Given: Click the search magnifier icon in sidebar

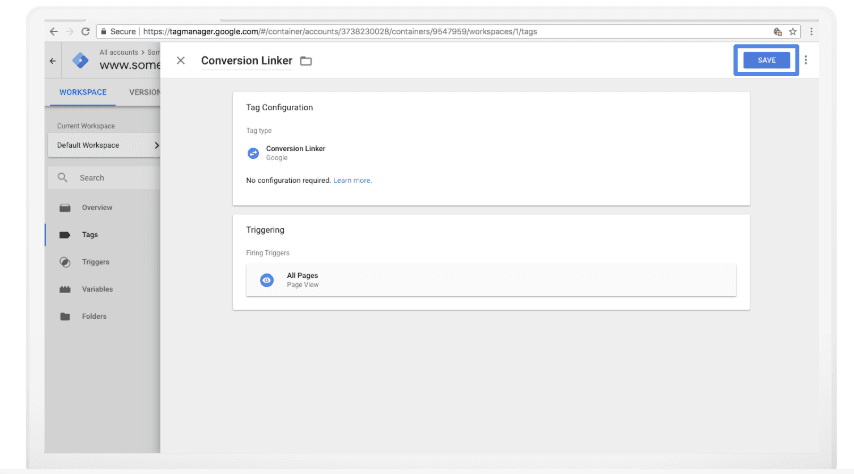Looking at the screenshot, I should click(63, 178).
